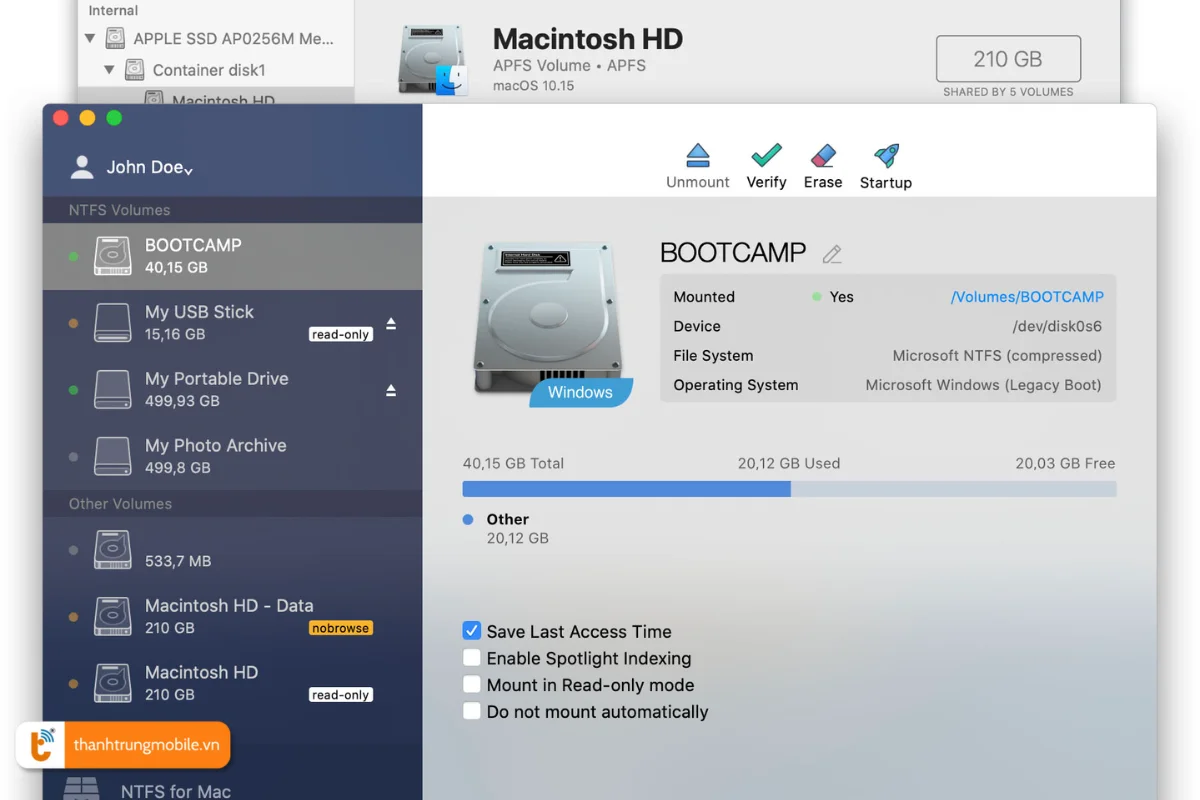This screenshot has height=800, width=1200.
Task: Collapse the APPLE SSD AP0256M tree entry
Action: point(88,38)
